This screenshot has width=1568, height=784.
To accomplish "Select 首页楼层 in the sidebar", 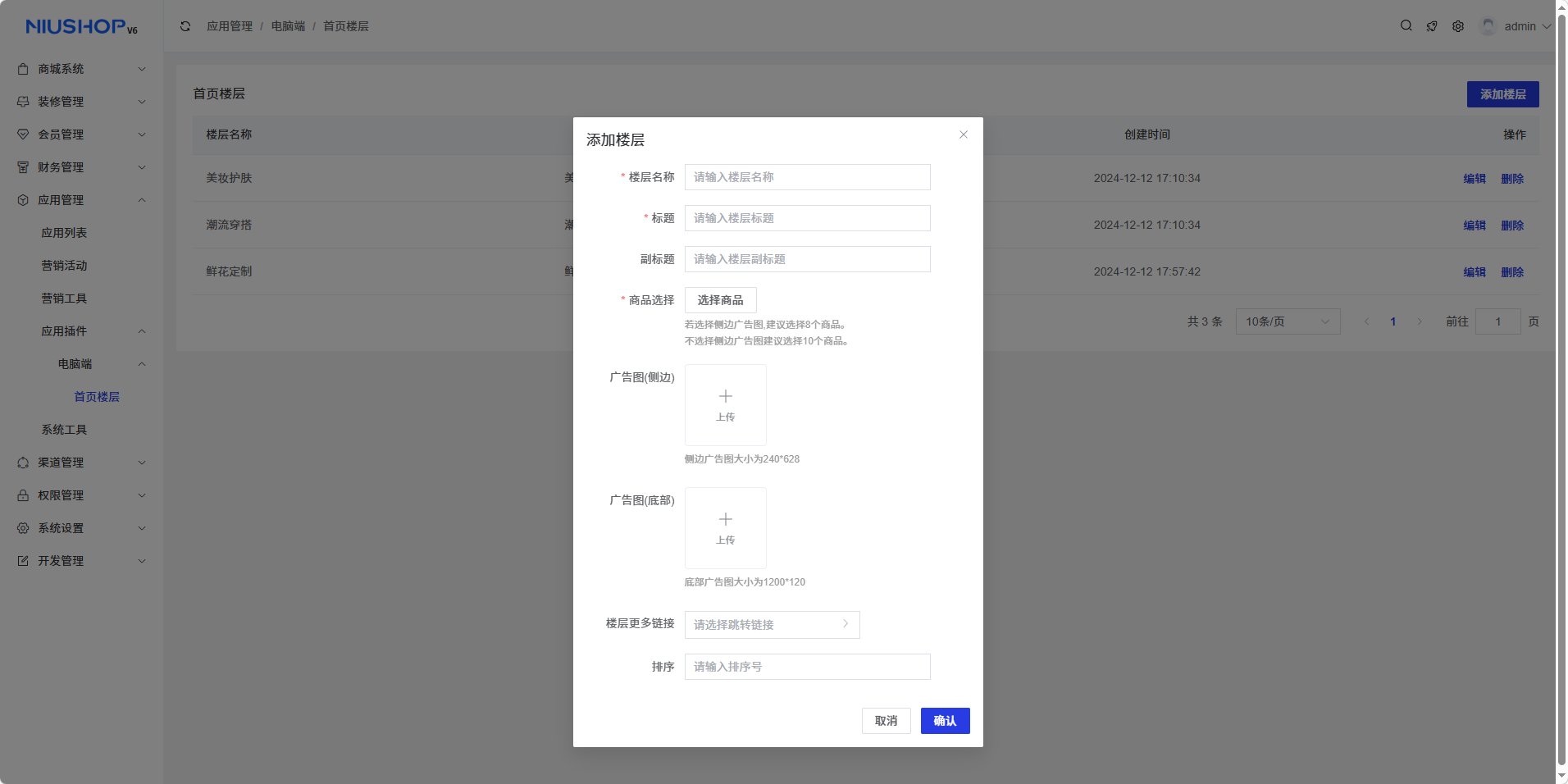I will pyautogui.click(x=97, y=397).
